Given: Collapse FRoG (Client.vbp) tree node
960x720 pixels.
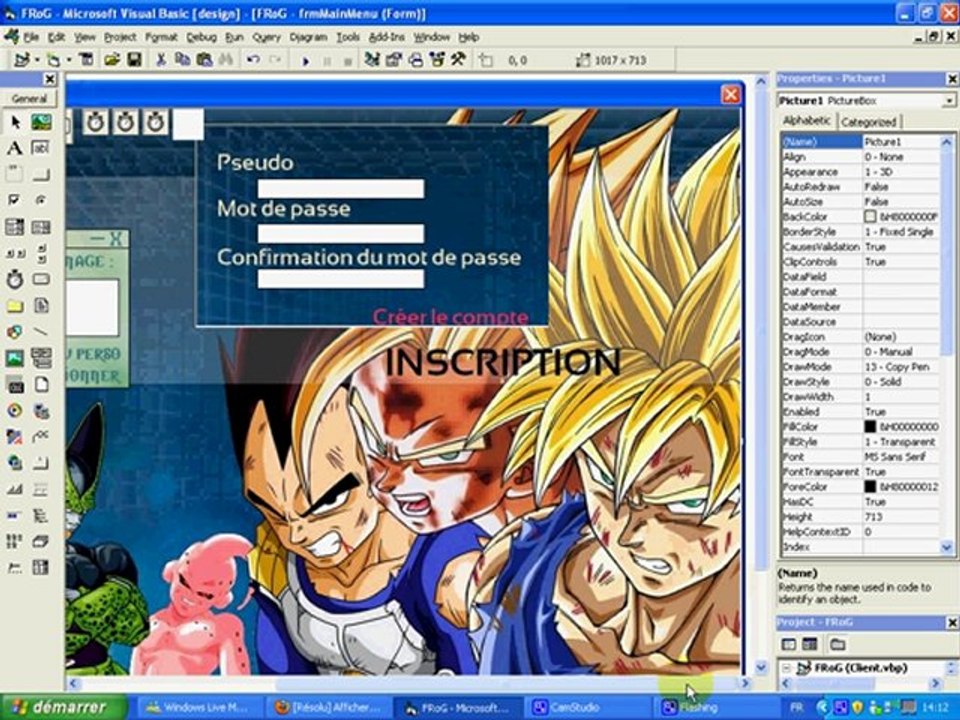Looking at the screenshot, I should click(x=787, y=668).
